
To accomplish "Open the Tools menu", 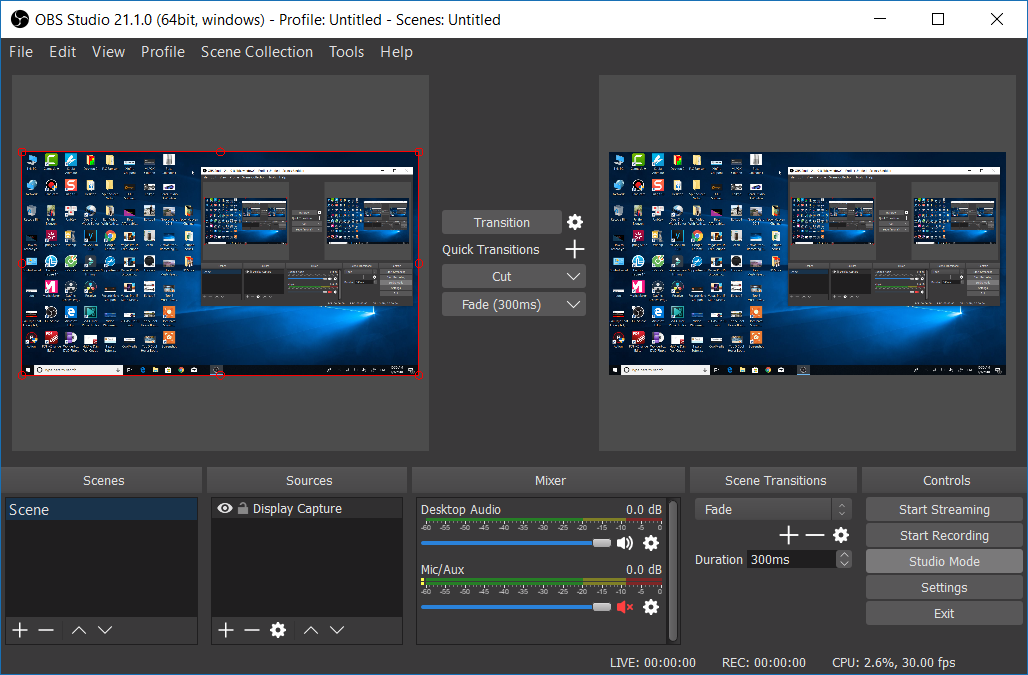I will click(x=346, y=51).
